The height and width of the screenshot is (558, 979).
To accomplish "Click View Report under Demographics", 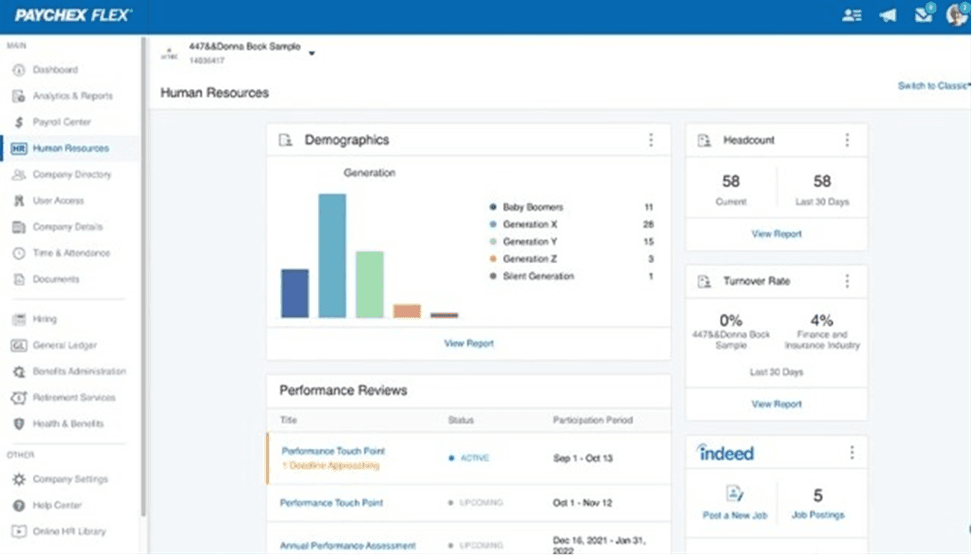I will (468, 344).
